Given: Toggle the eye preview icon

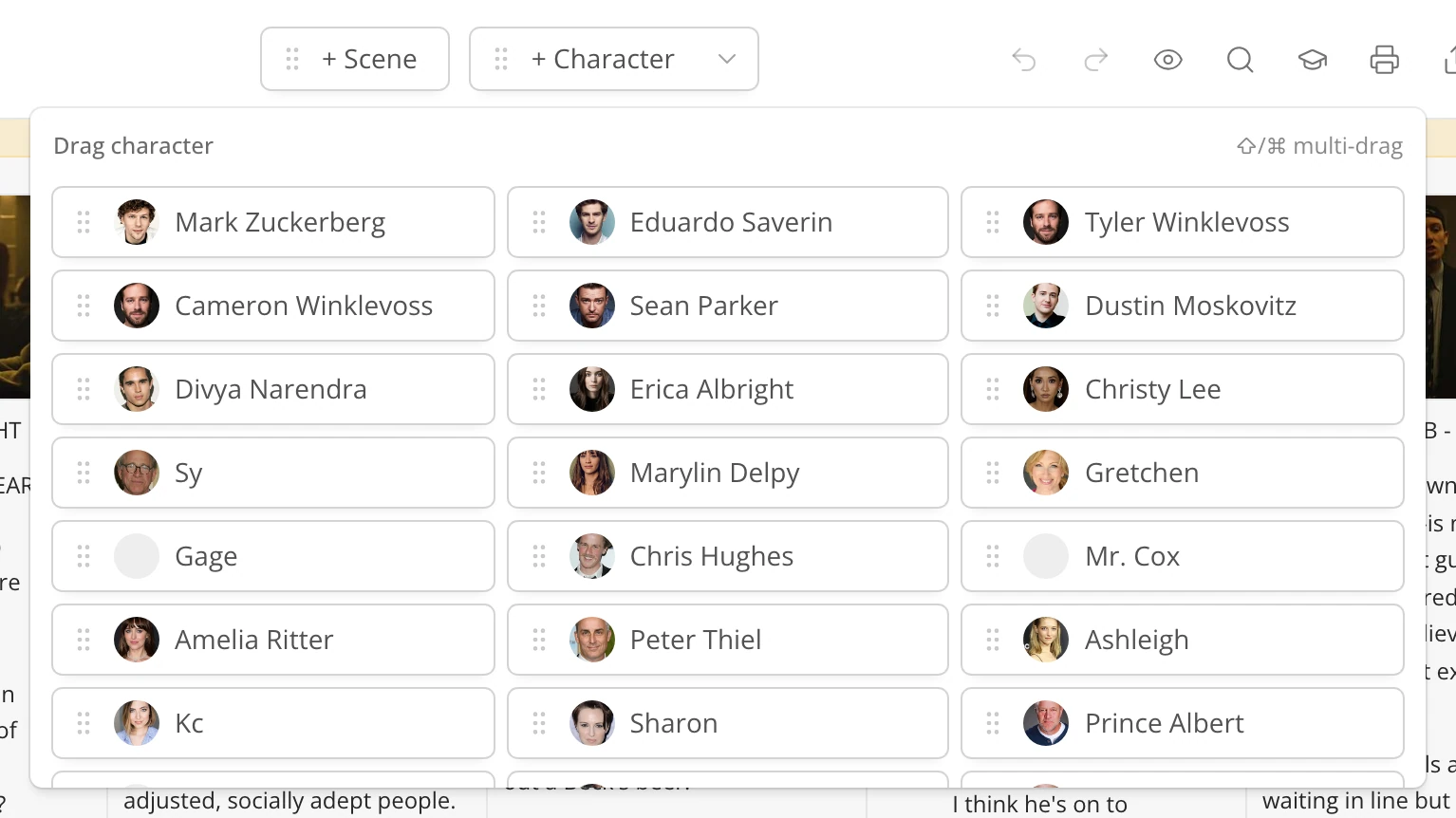Looking at the screenshot, I should [x=1168, y=60].
